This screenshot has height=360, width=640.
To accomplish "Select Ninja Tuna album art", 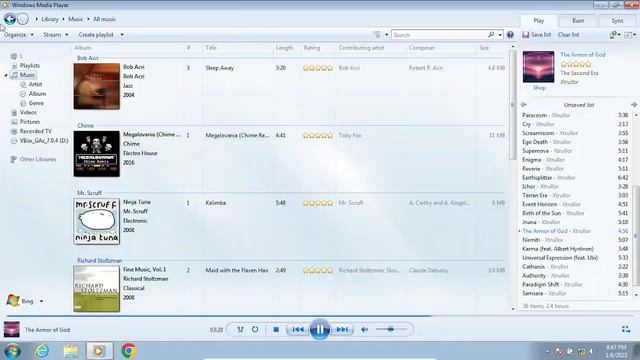I will [x=97, y=221].
